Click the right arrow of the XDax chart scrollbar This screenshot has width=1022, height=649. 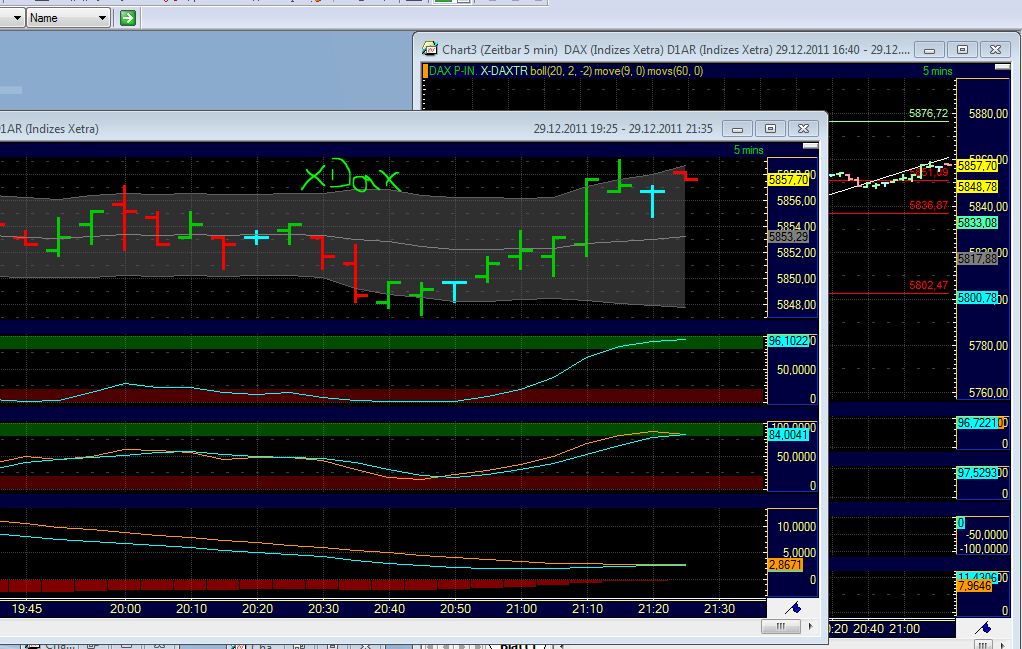pyautogui.click(x=809, y=625)
